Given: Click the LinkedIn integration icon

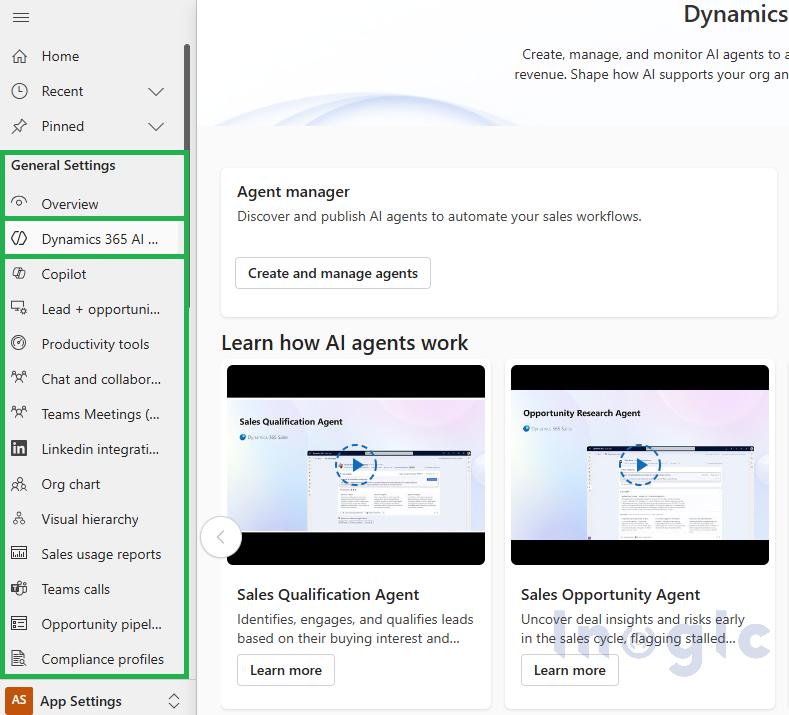Looking at the screenshot, I should pyautogui.click(x=19, y=448).
